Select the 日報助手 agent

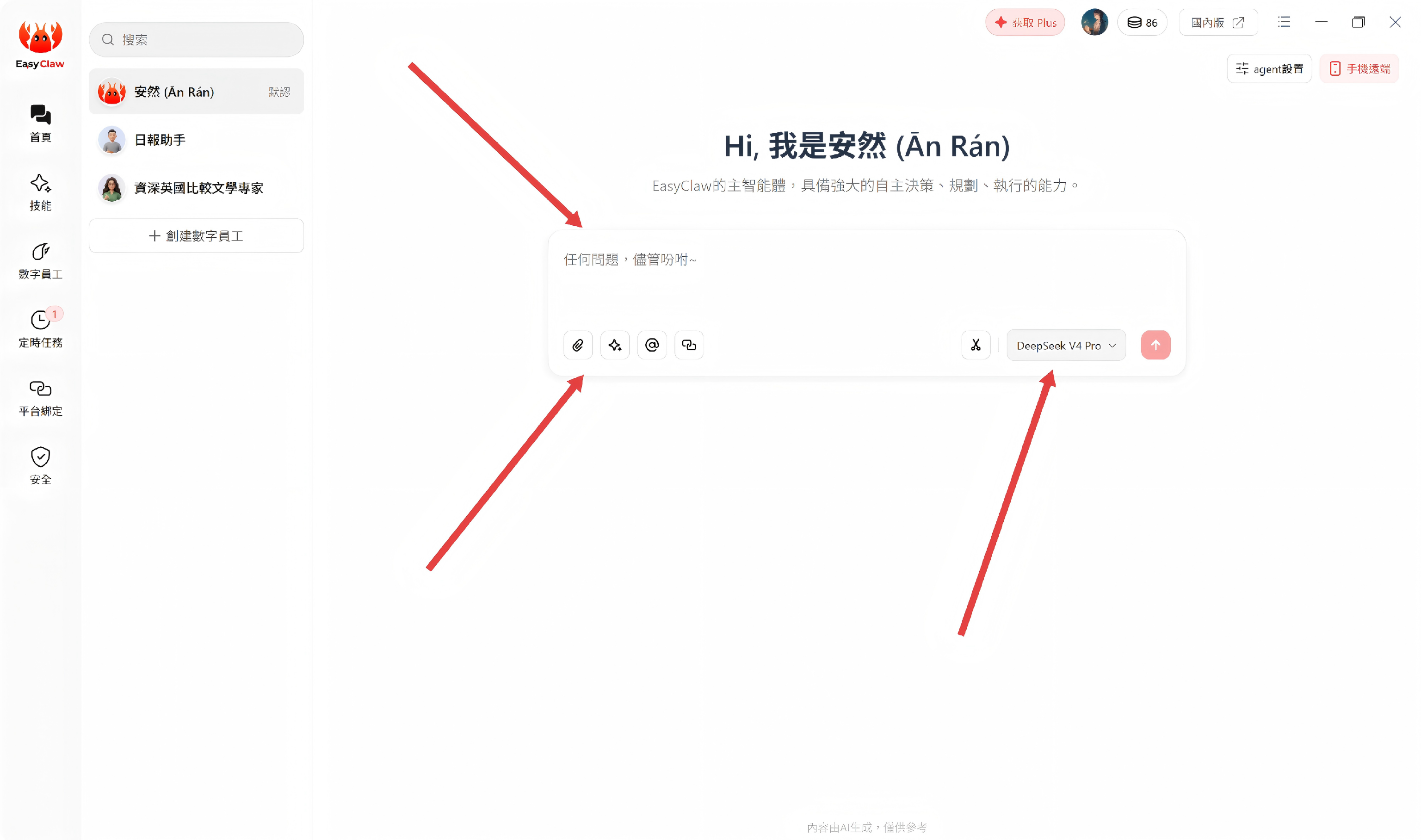point(197,140)
